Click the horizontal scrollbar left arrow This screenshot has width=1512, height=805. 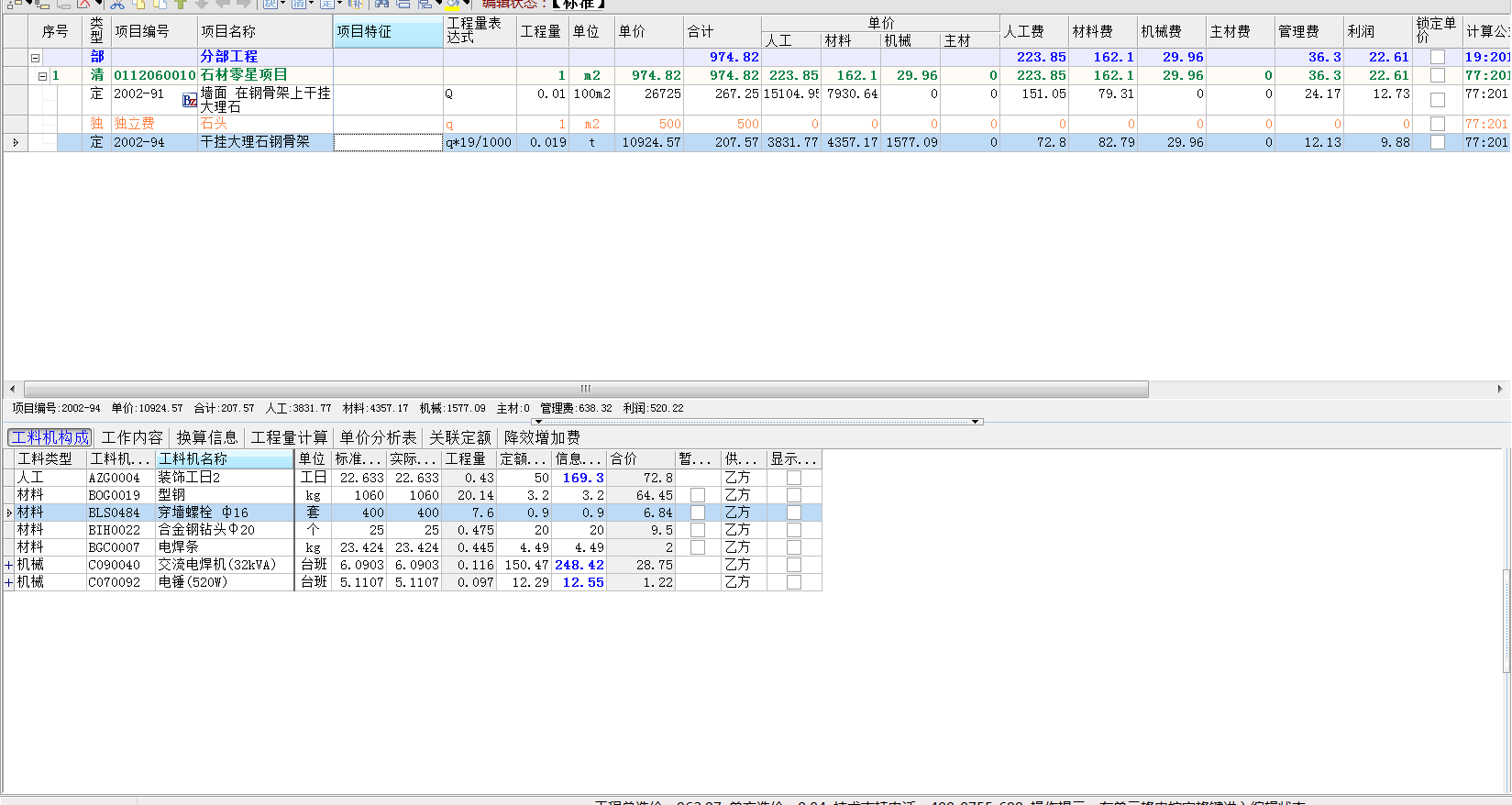click(13, 389)
